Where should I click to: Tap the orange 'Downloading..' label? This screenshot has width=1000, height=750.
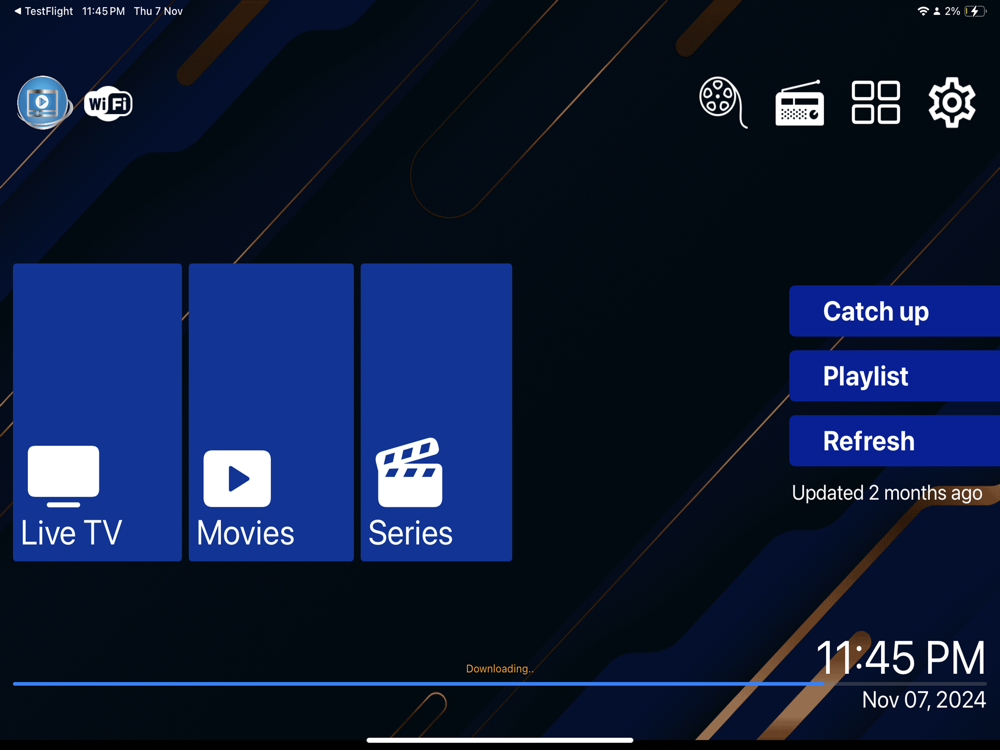[499, 668]
